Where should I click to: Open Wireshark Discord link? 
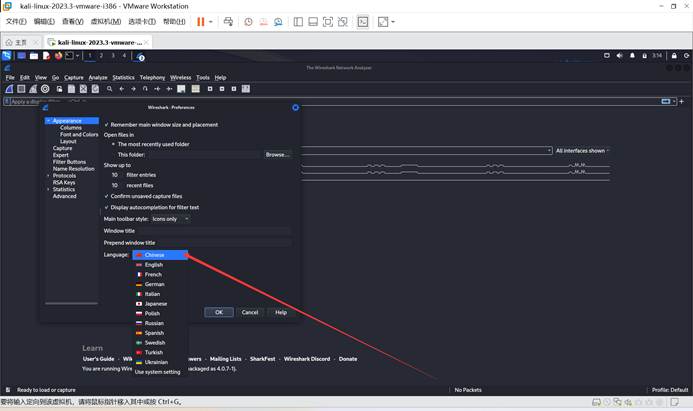point(307,359)
